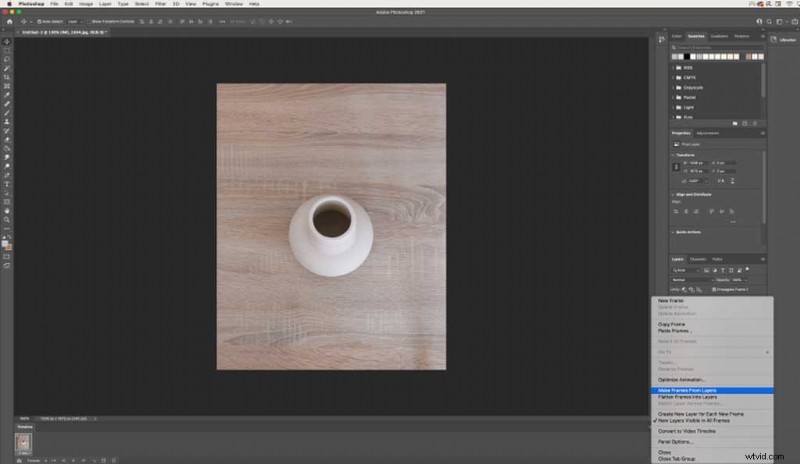800x464 pixels.
Task: Switch to the Gradients tab
Action: (x=719, y=36)
